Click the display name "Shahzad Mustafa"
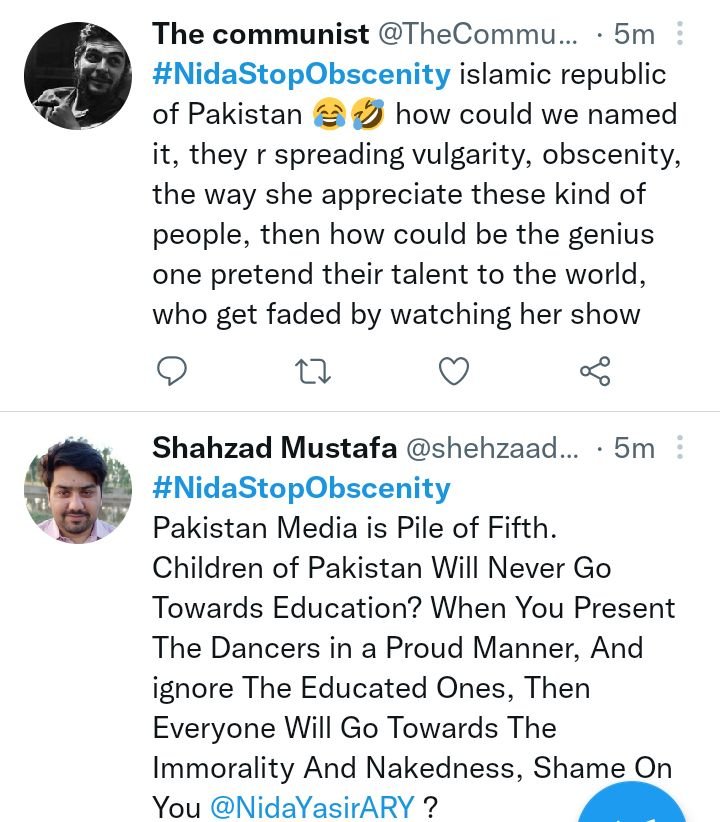The height and width of the screenshot is (822, 720). (x=274, y=449)
